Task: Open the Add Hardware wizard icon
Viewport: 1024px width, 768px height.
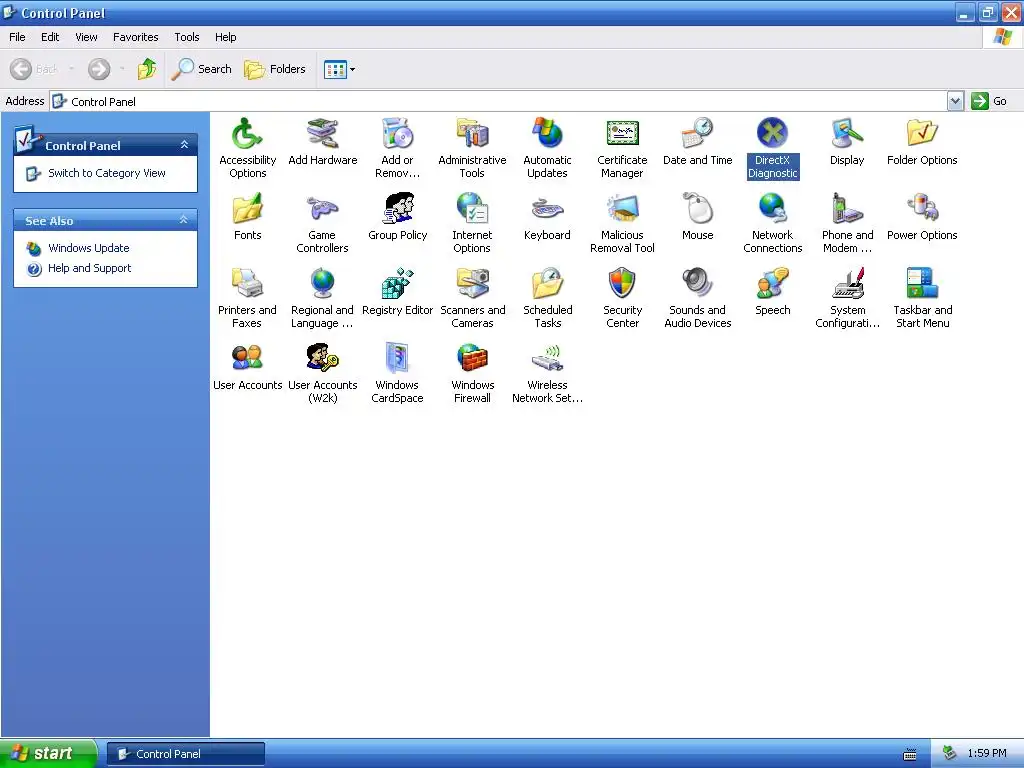Action: click(x=323, y=134)
